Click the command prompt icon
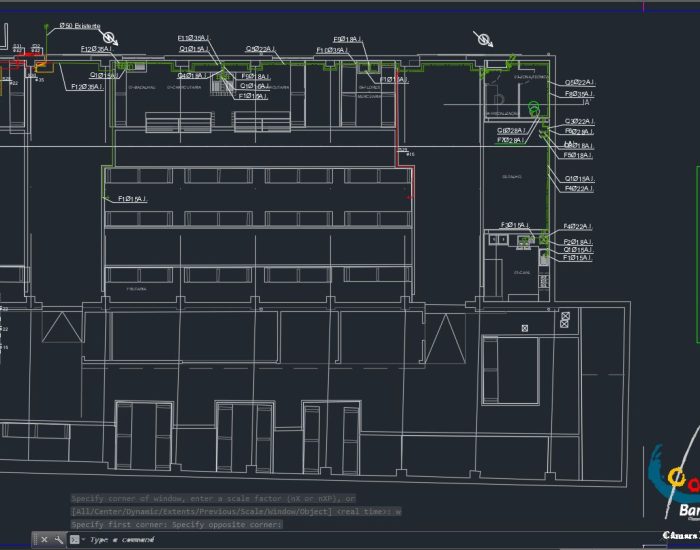700x550 pixels. pos(74,540)
